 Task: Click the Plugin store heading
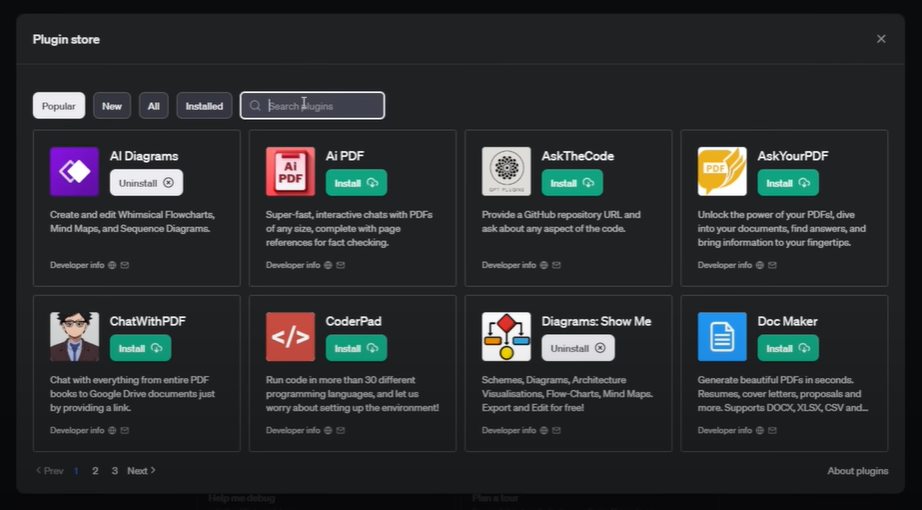coord(66,39)
